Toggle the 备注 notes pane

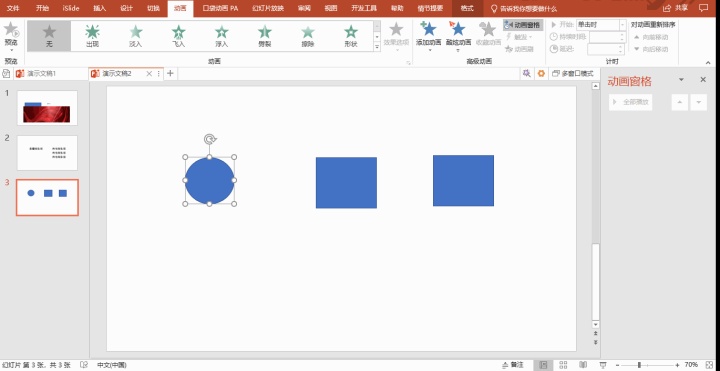point(512,365)
